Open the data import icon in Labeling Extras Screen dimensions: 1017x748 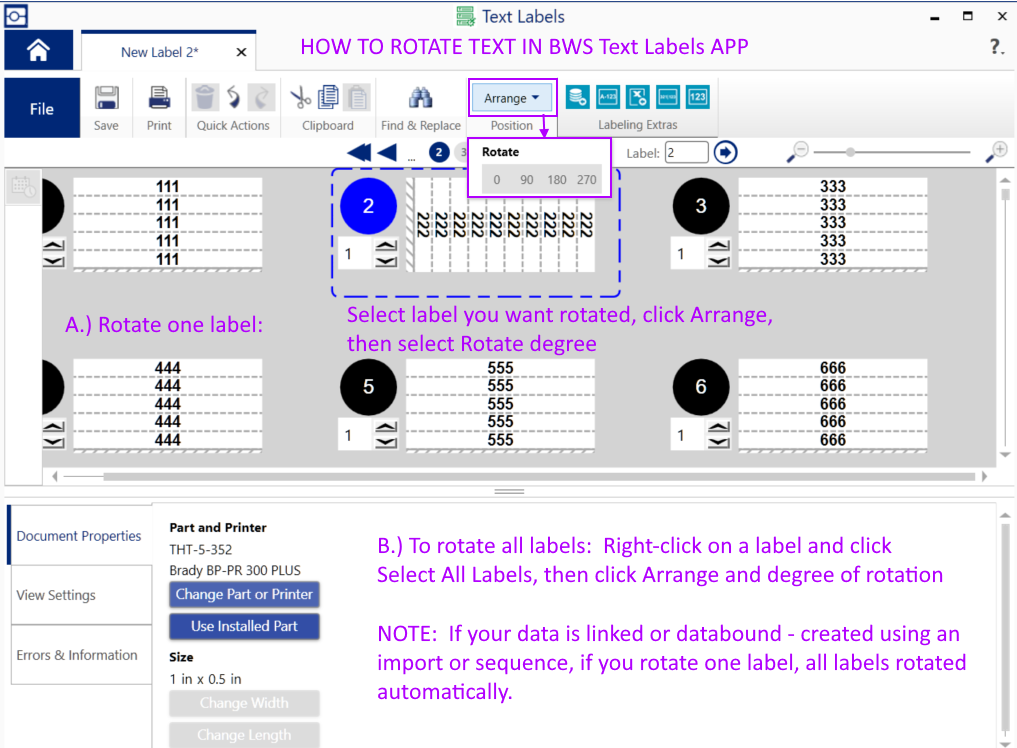[578, 97]
